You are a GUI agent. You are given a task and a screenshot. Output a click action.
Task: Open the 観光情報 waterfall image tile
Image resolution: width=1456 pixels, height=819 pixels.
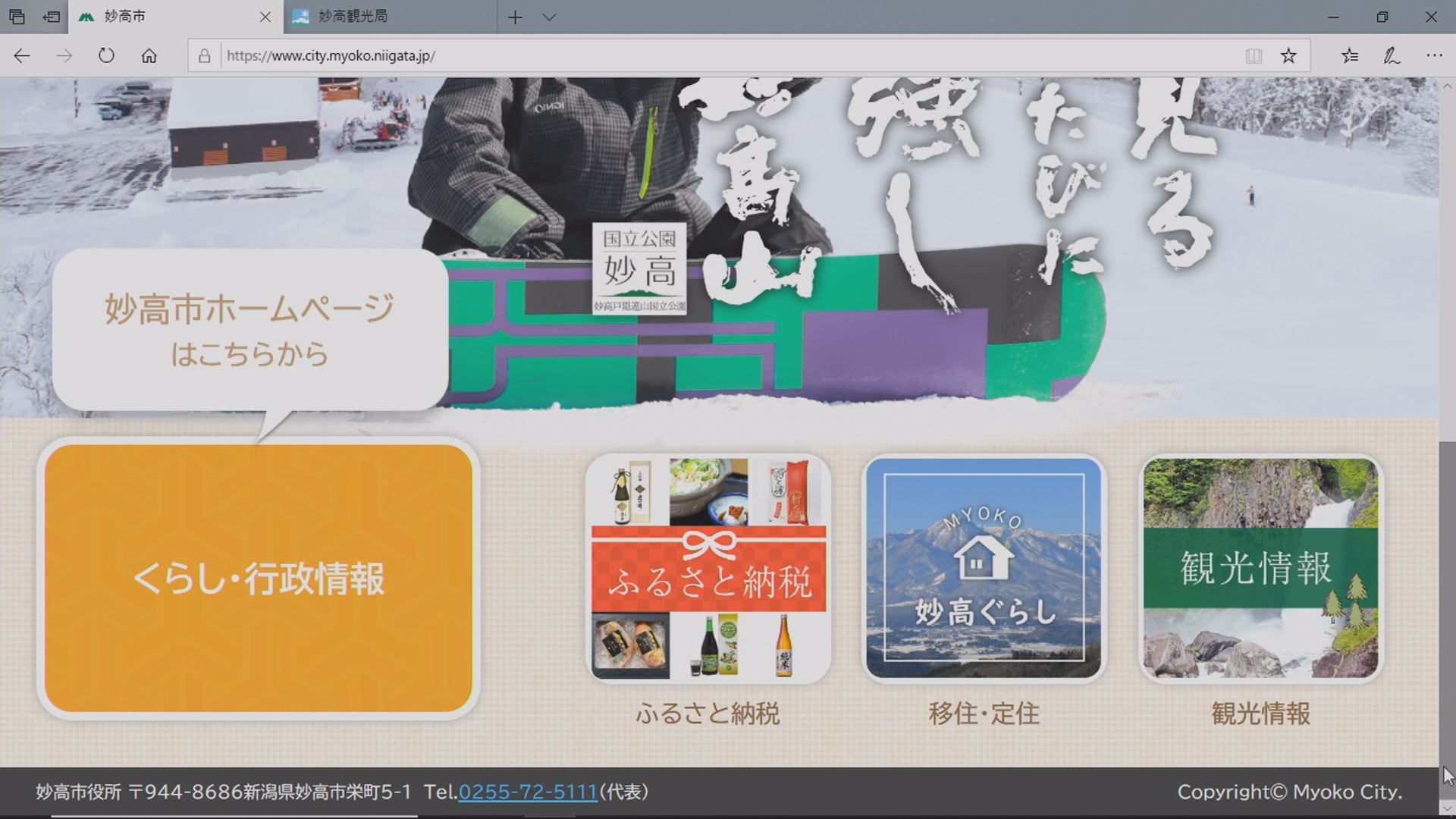click(1260, 569)
